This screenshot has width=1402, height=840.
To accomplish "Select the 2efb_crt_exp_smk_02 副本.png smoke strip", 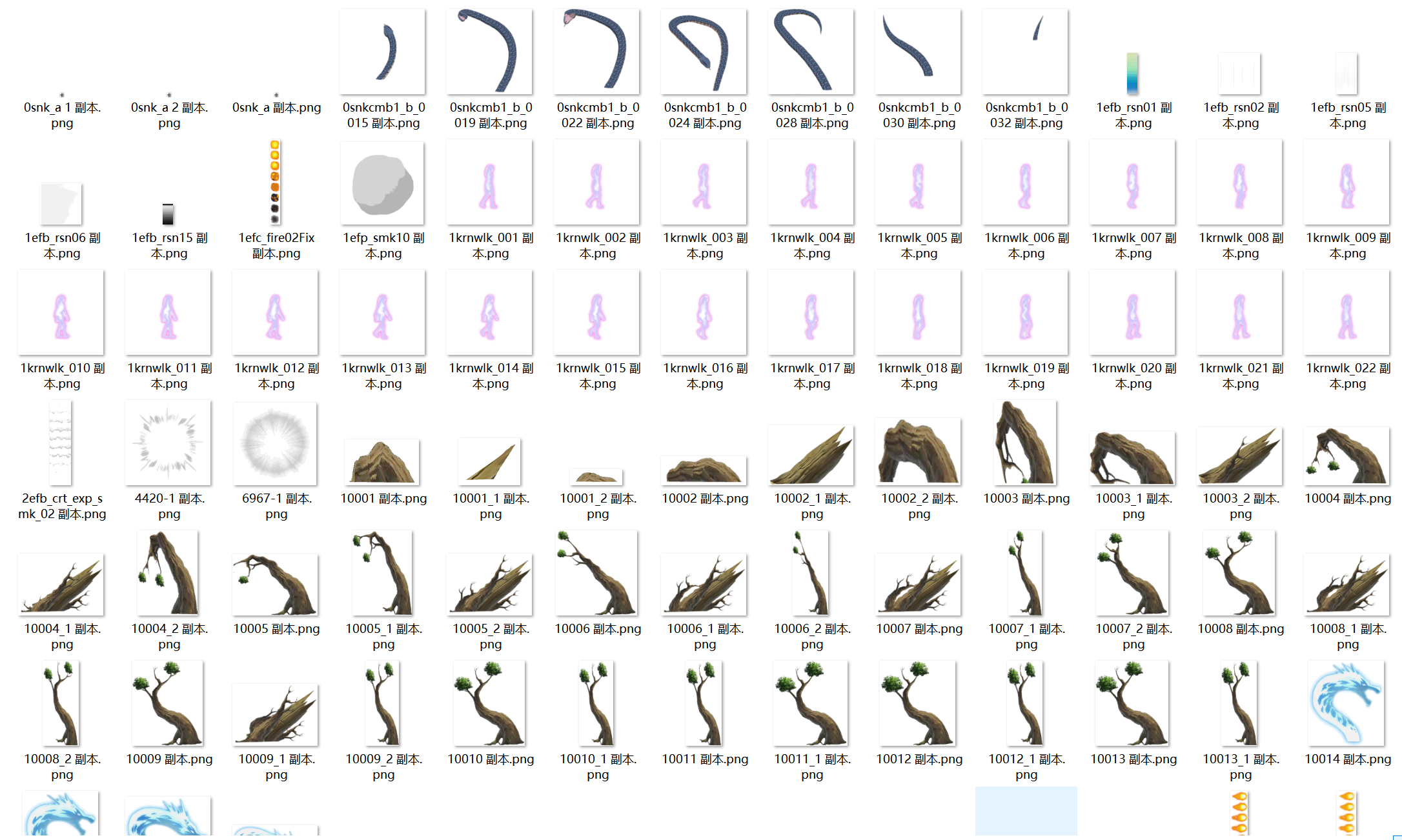I will point(61,443).
